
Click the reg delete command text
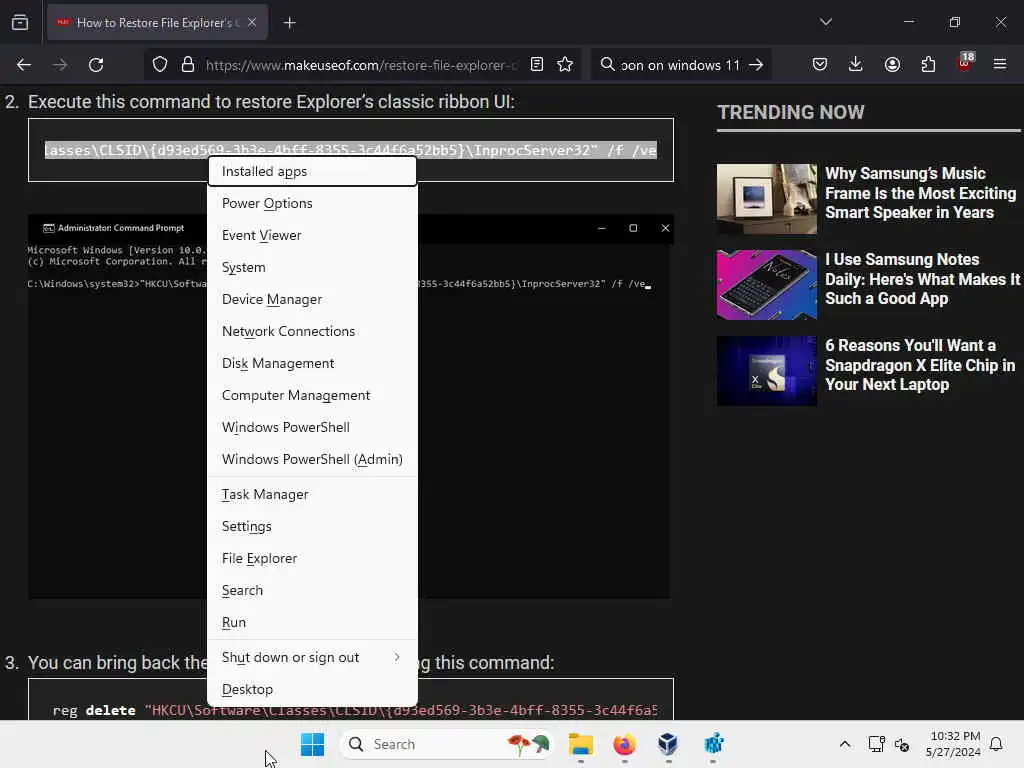[355, 710]
